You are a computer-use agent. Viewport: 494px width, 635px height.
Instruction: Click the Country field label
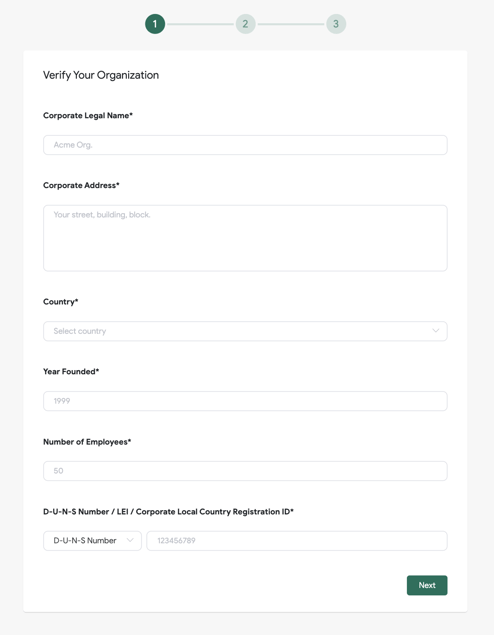(x=60, y=302)
